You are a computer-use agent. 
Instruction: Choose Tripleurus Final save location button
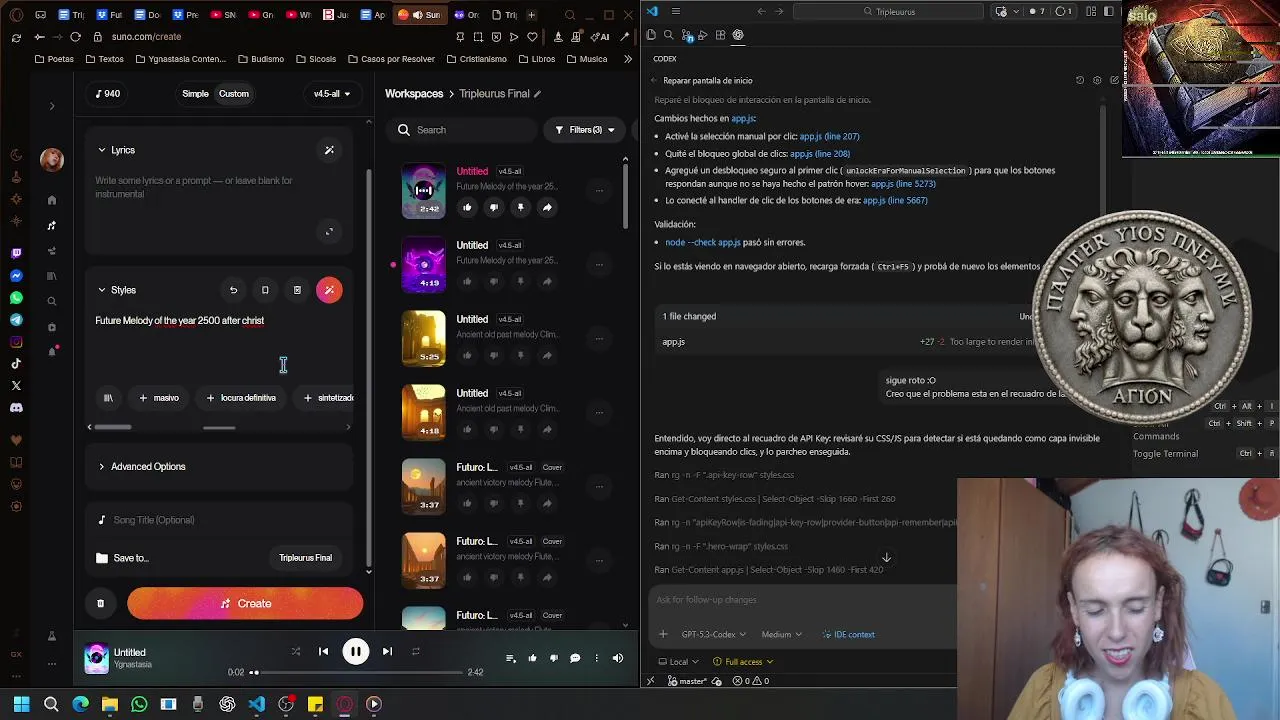coord(305,558)
